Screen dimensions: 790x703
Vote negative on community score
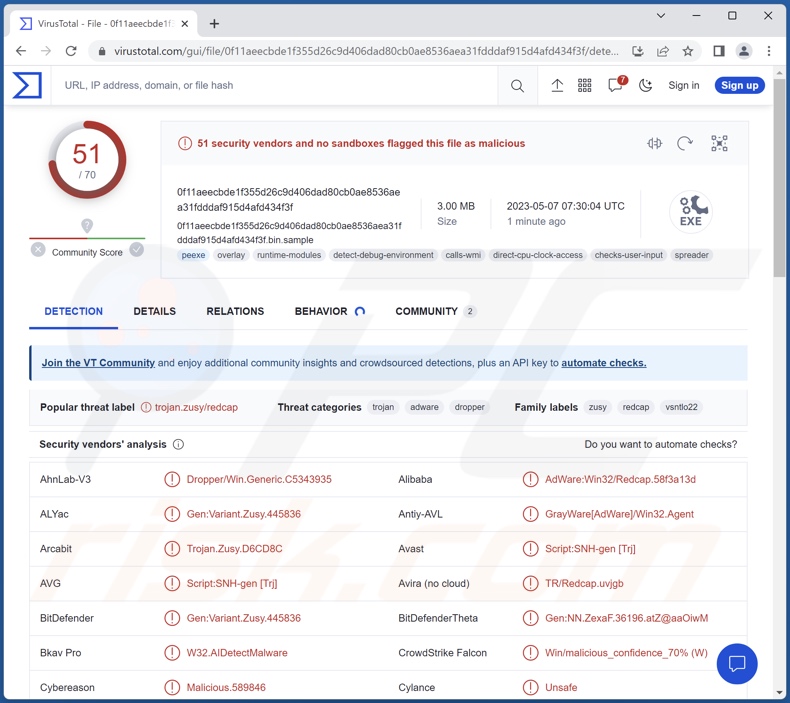pyautogui.click(x=38, y=250)
